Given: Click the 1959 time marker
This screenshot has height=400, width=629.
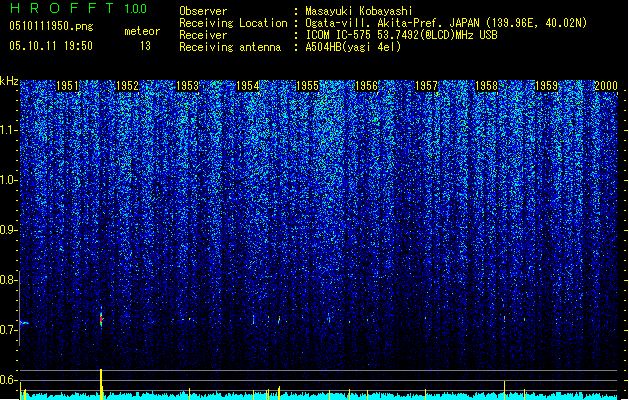Looking at the screenshot, I should (546, 86).
